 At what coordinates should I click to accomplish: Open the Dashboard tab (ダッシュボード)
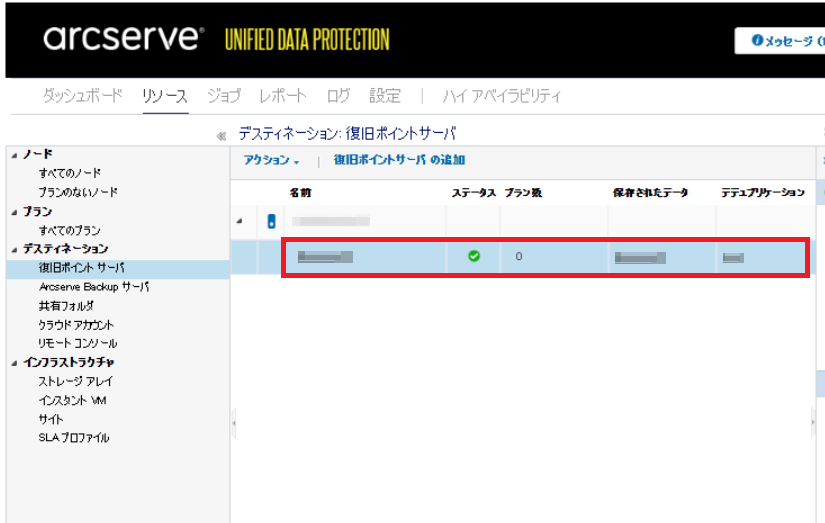[x=82, y=96]
